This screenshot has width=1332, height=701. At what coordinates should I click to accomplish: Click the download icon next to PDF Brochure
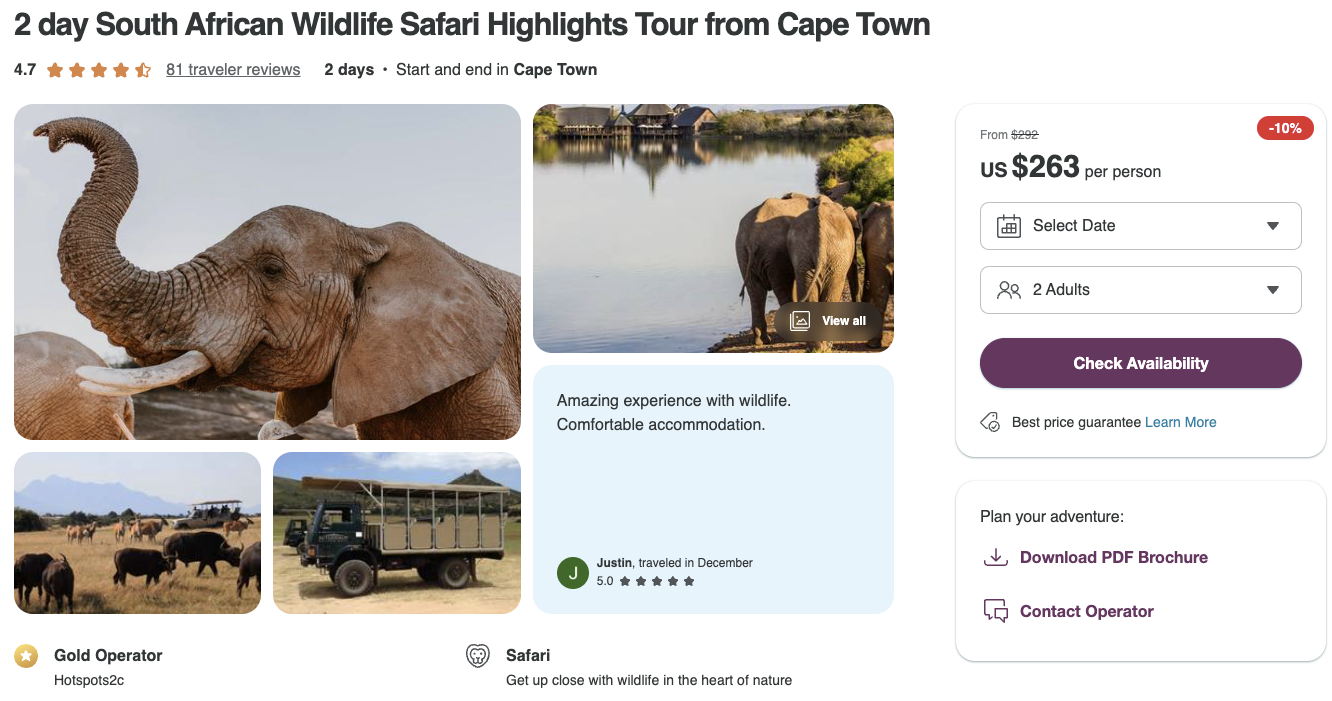click(x=995, y=557)
